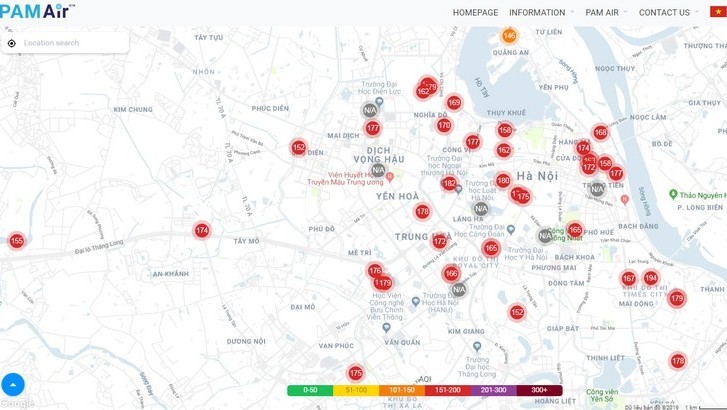Screen dimensions: 727x410
Task: Click the blue round arrow button
Action: [13, 384]
